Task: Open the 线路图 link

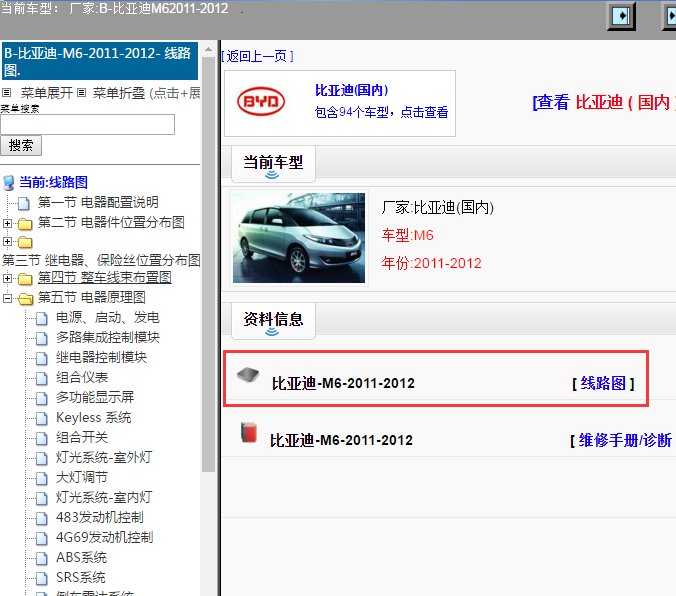Action: click(x=603, y=383)
